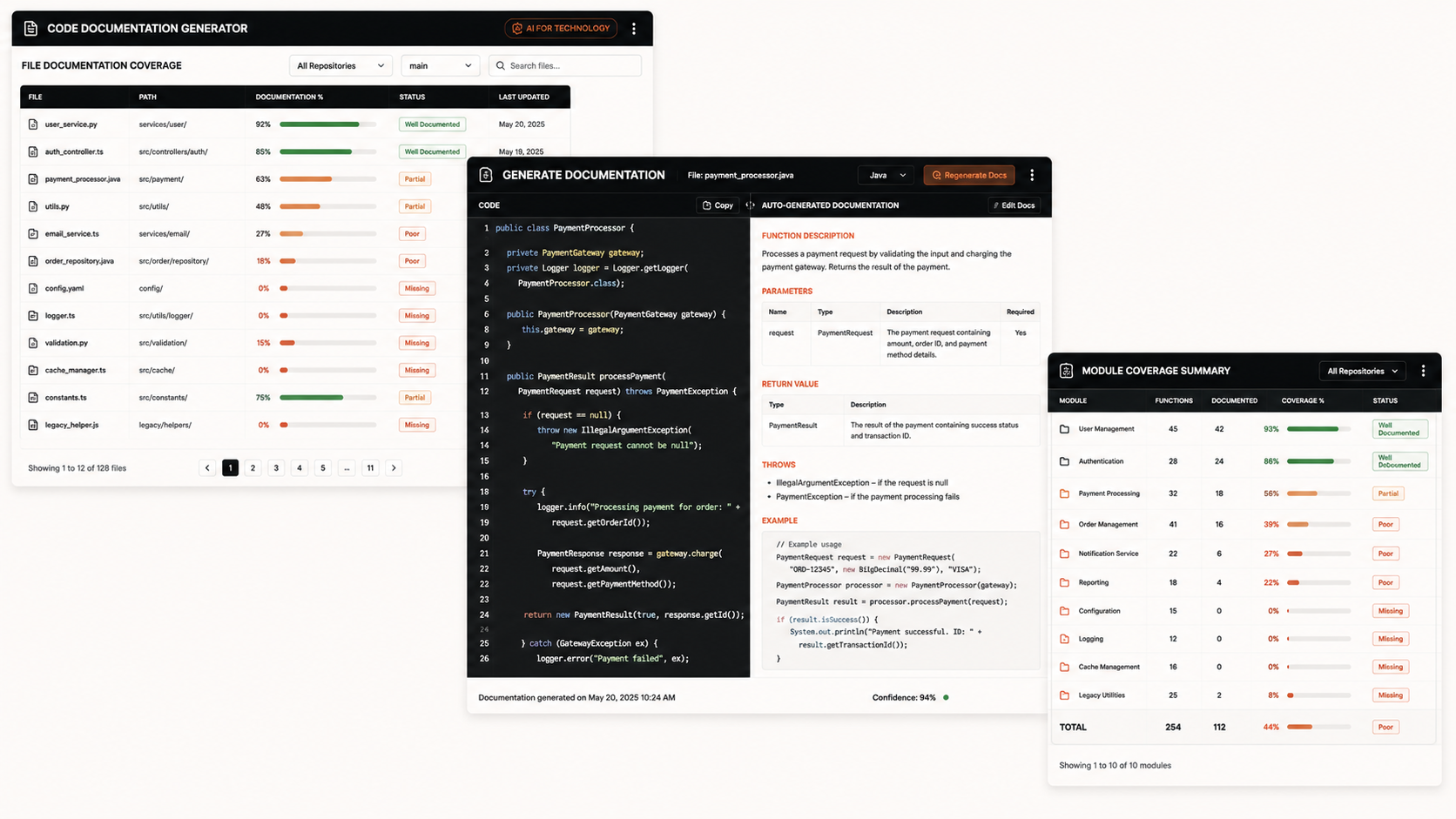Click the folder icon for Configuration module
This screenshot has height=819, width=1456.
(1064, 611)
